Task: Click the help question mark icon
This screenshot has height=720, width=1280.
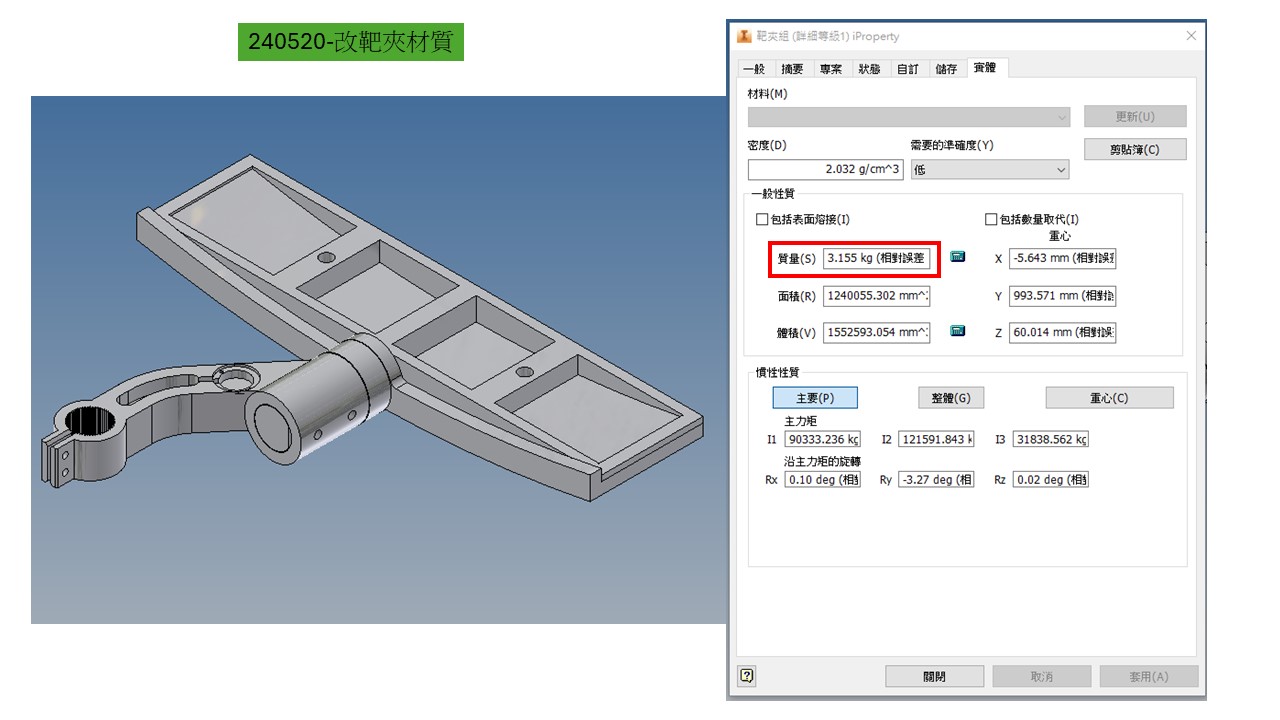Action: point(746,676)
